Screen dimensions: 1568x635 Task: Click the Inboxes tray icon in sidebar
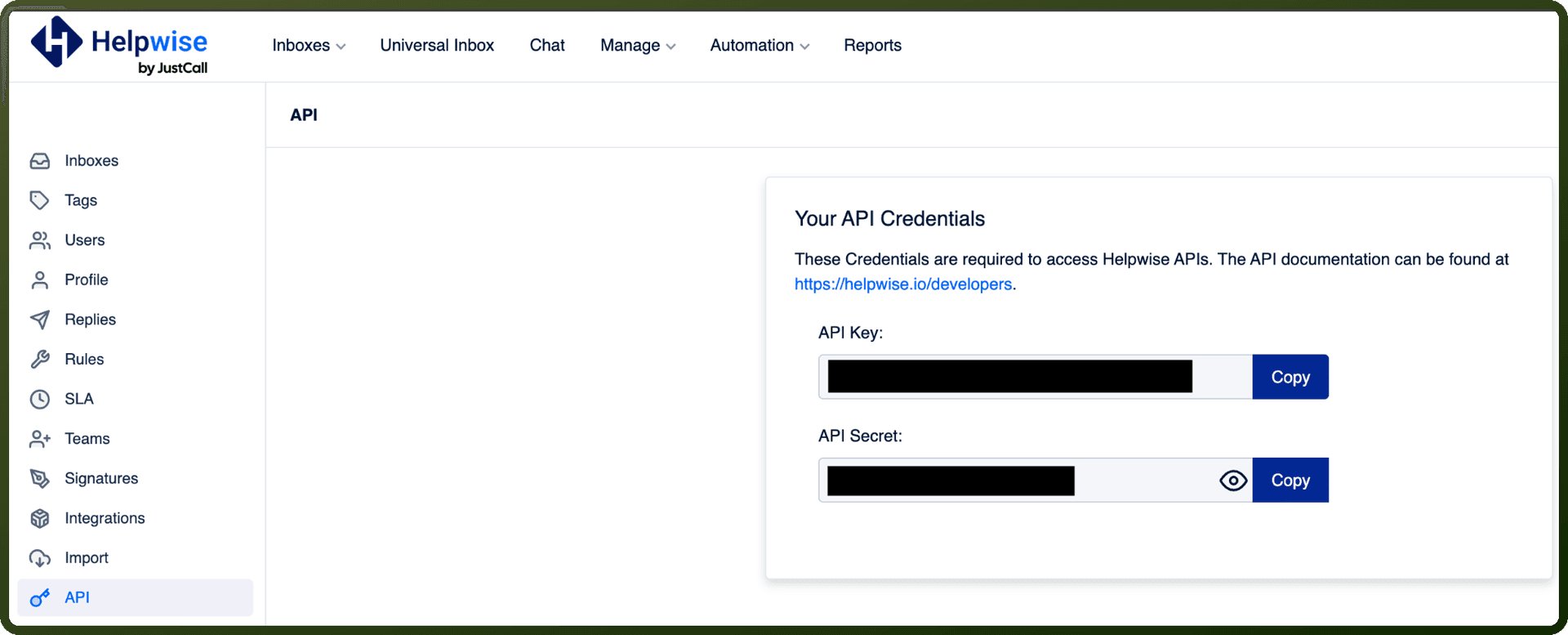(x=40, y=161)
